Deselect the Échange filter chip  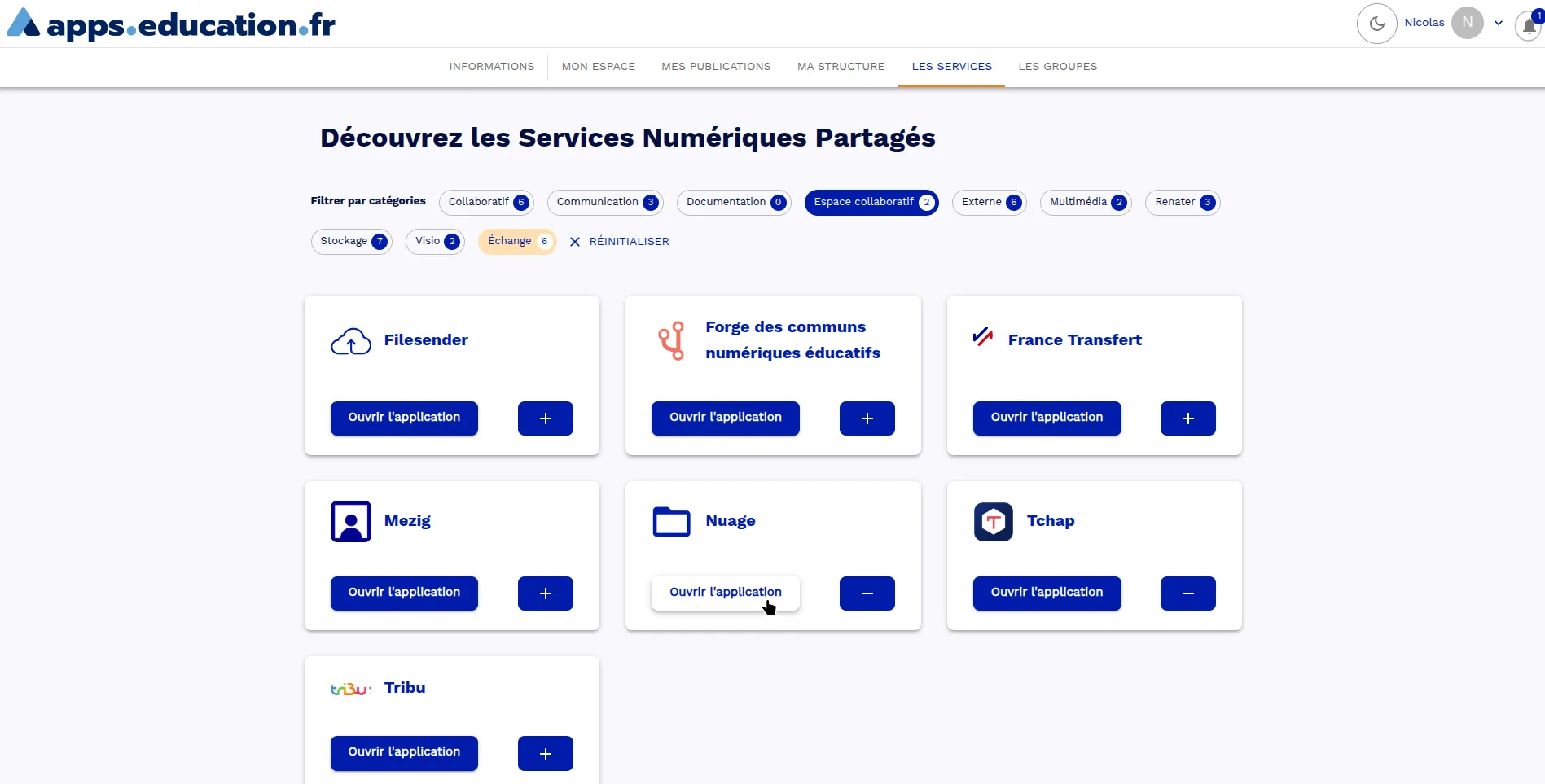[517, 241]
